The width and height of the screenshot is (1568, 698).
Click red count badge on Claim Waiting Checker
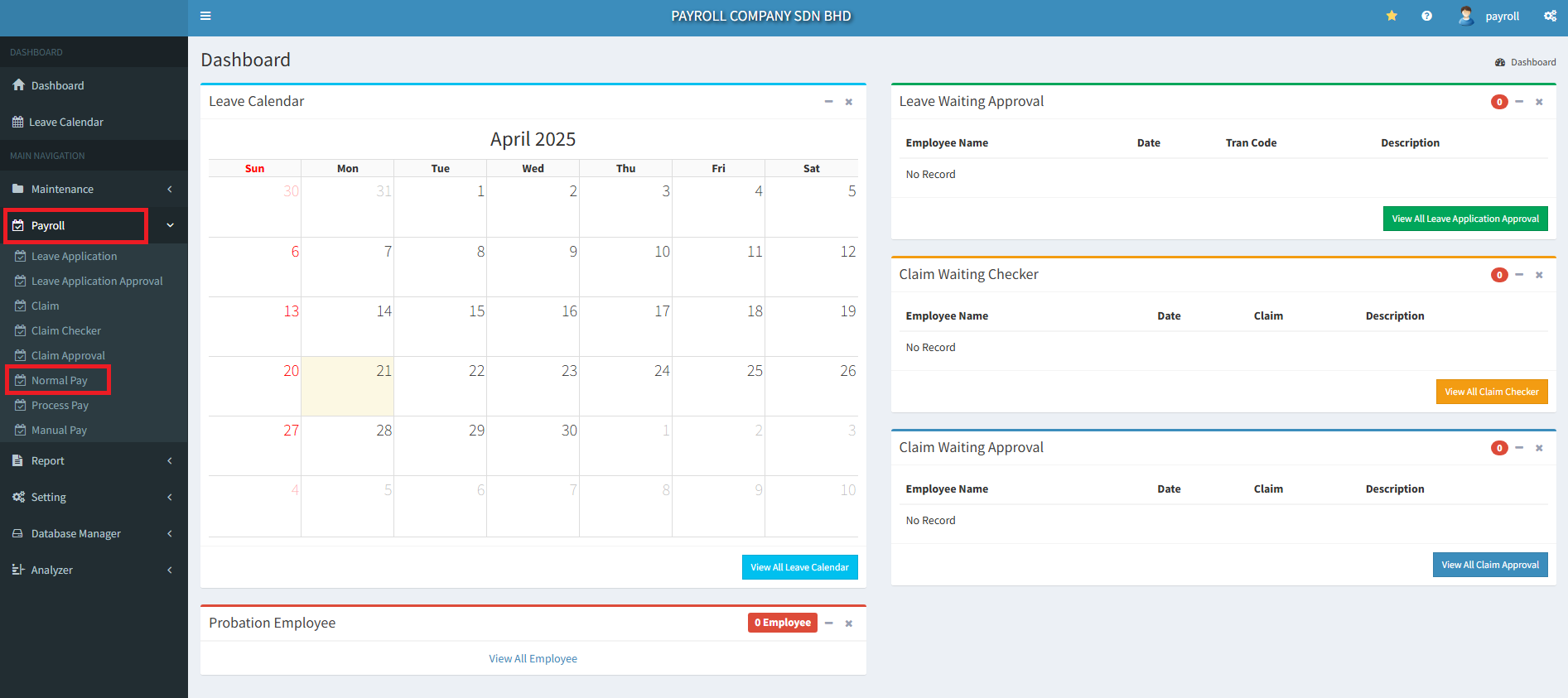1498,275
